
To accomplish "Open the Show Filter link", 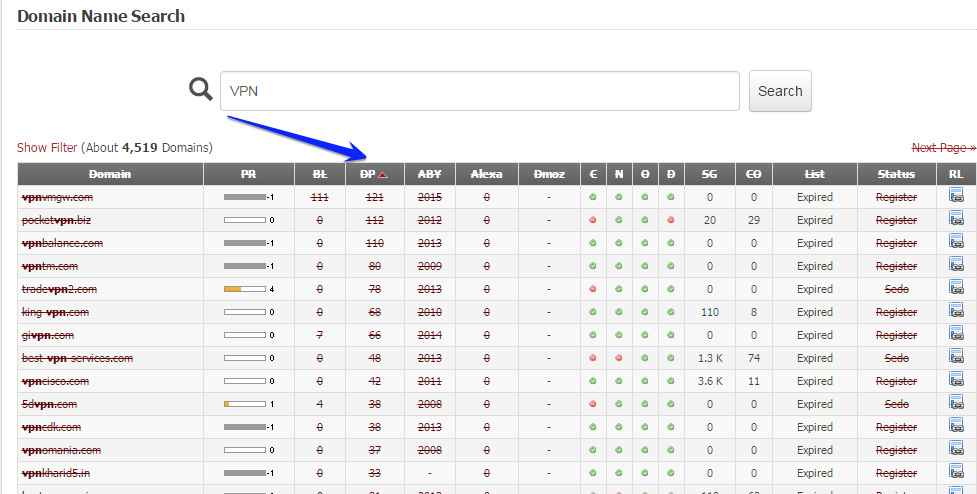I will click(47, 148).
